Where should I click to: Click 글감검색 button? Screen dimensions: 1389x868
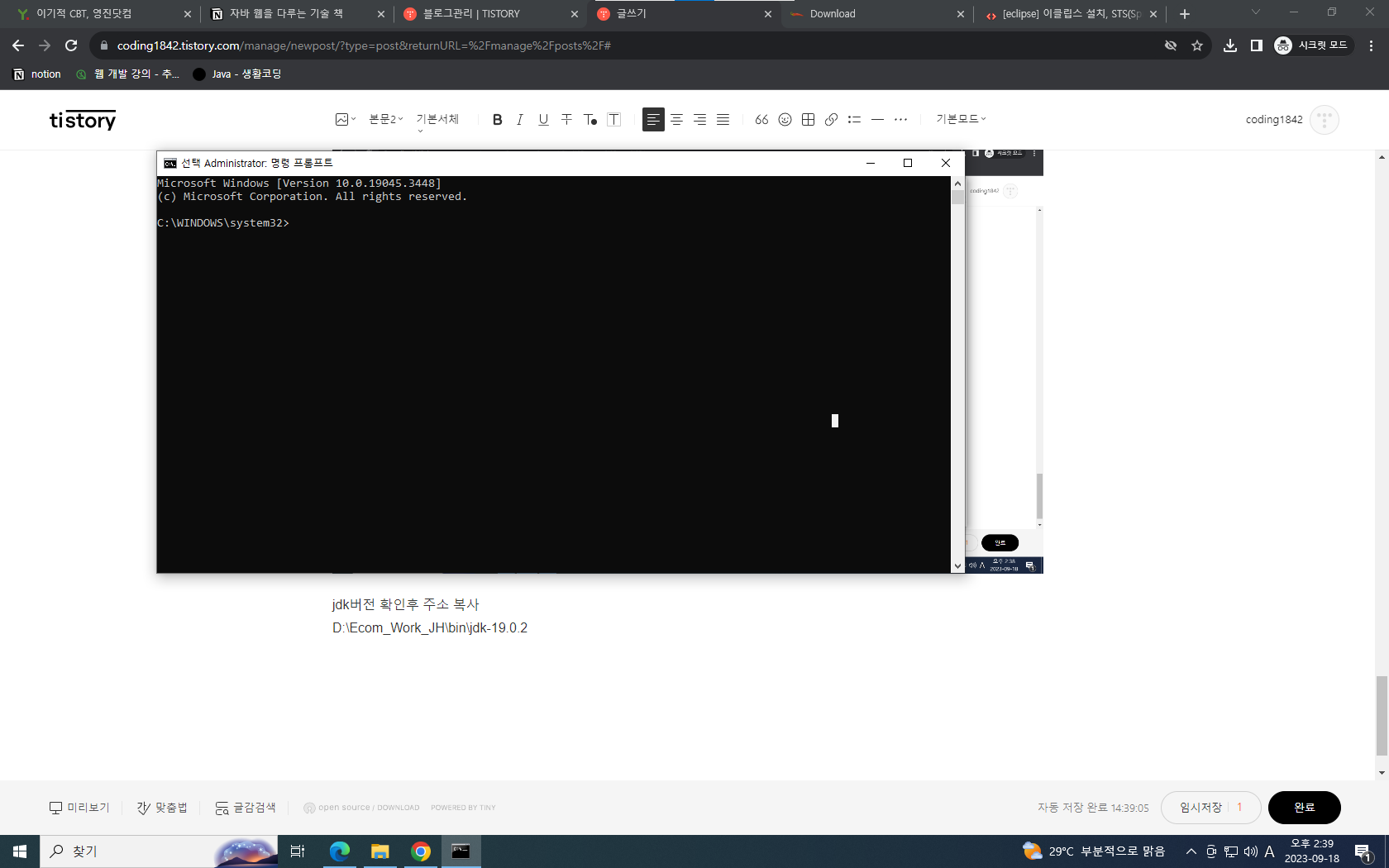pyautogui.click(x=246, y=808)
